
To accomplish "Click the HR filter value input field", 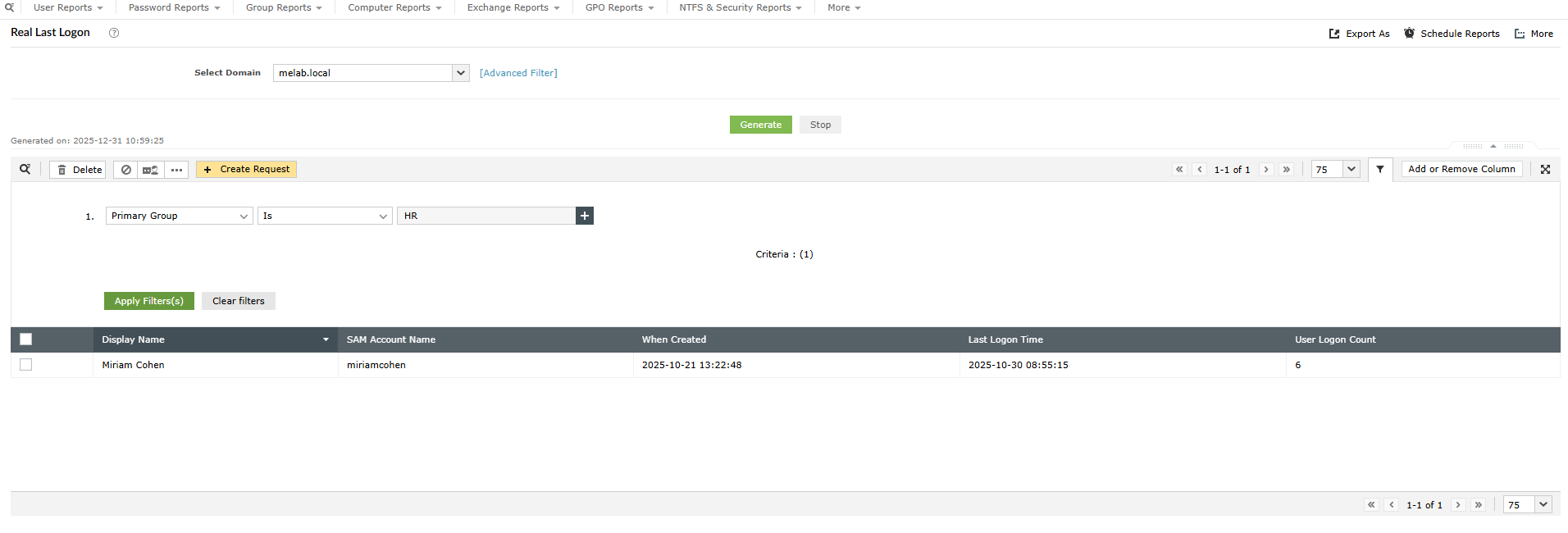I will point(486,216).
